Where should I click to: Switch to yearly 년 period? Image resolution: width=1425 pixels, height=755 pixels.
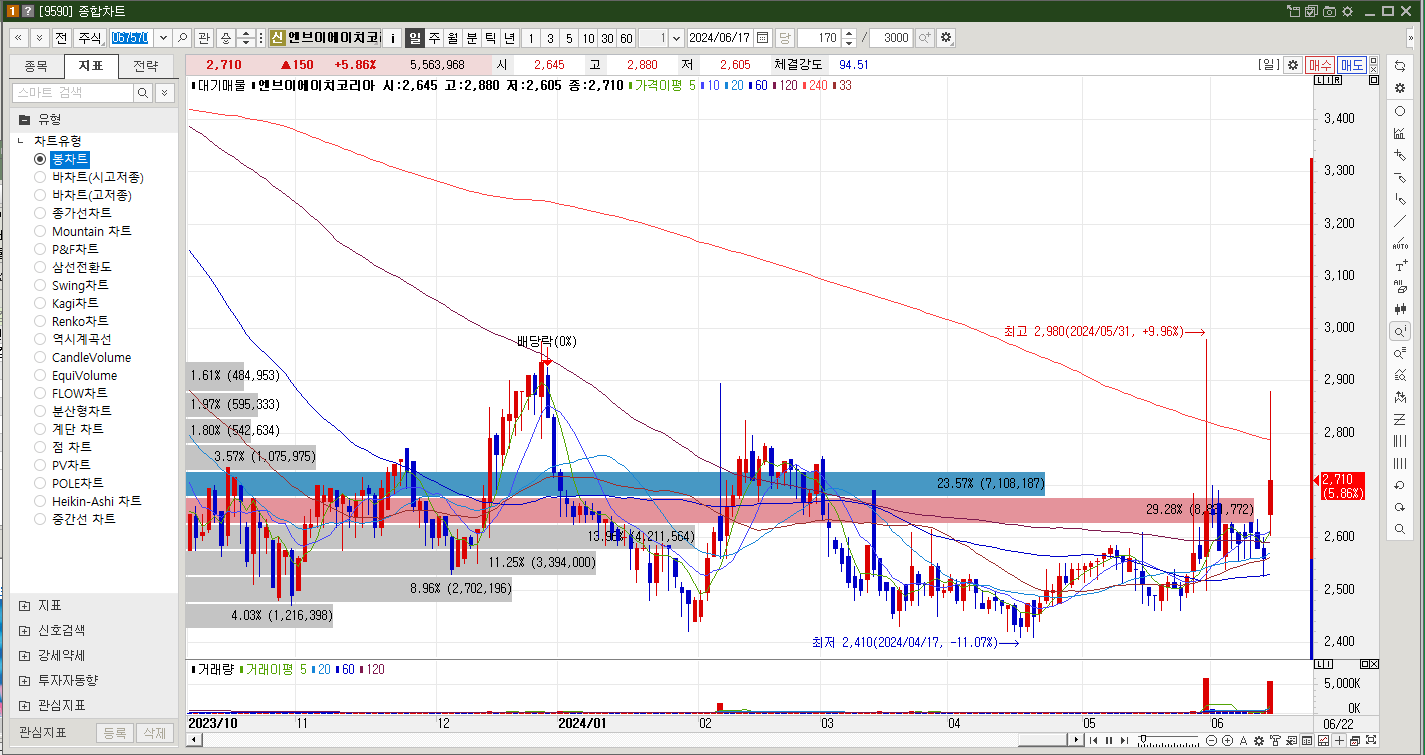(510, 38)
